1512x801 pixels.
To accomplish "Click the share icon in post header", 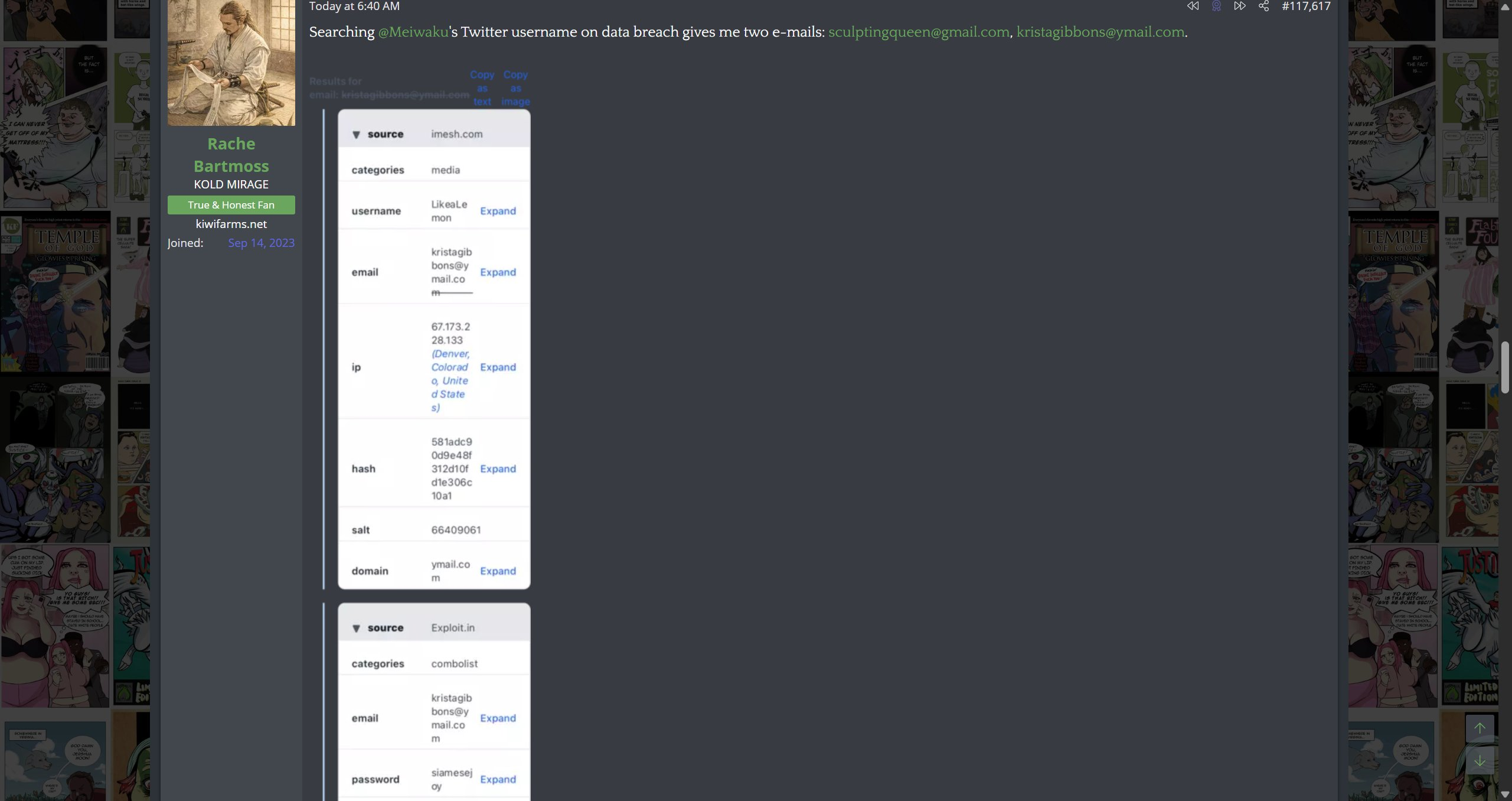I will [1263, 6].
